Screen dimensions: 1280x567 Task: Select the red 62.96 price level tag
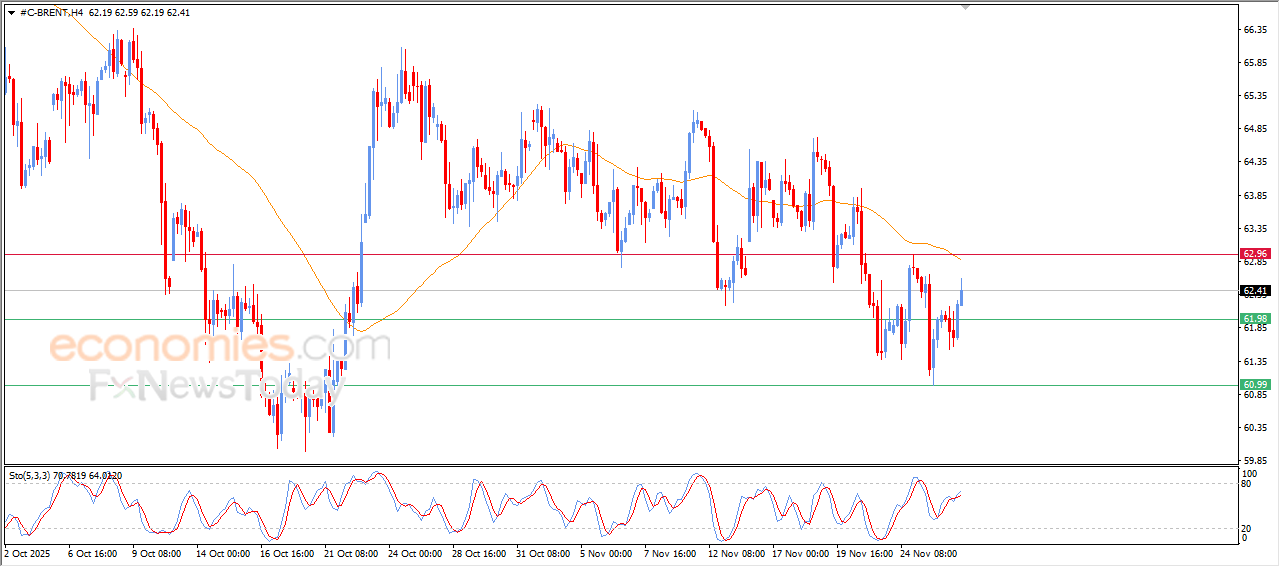point(1255,254)
